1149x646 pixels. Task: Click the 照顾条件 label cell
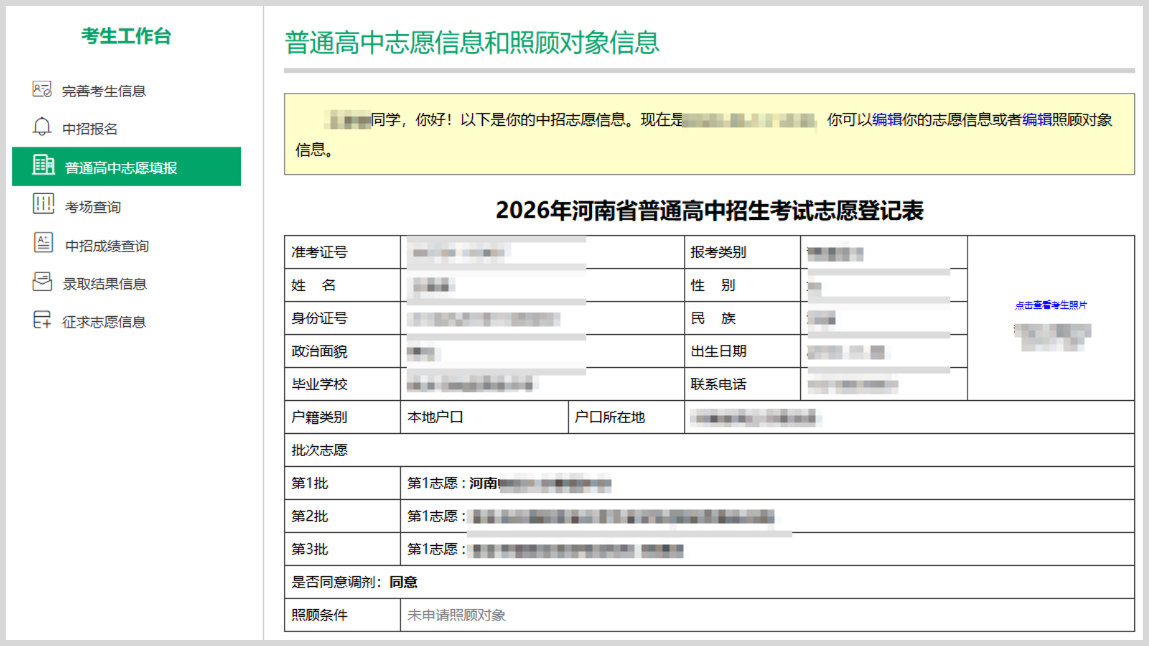click(342, 615)
